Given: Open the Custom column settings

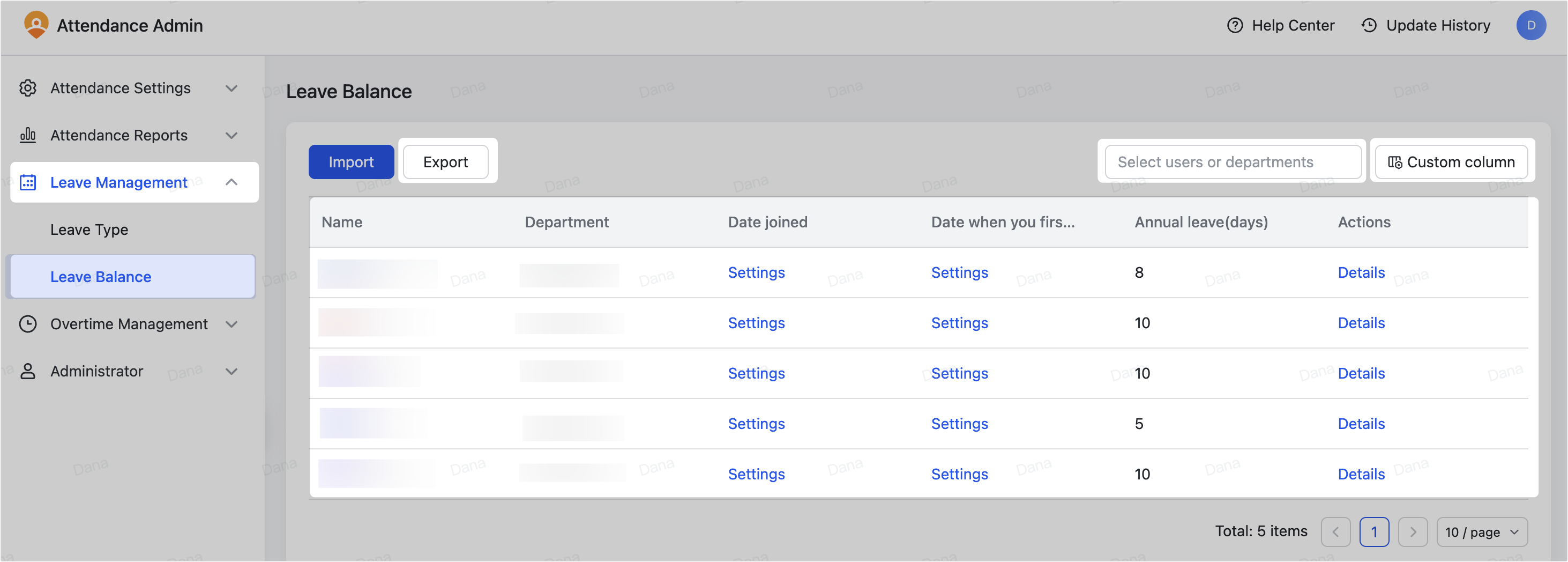Looking at the screenshot, I should [x=1451, y=162].
